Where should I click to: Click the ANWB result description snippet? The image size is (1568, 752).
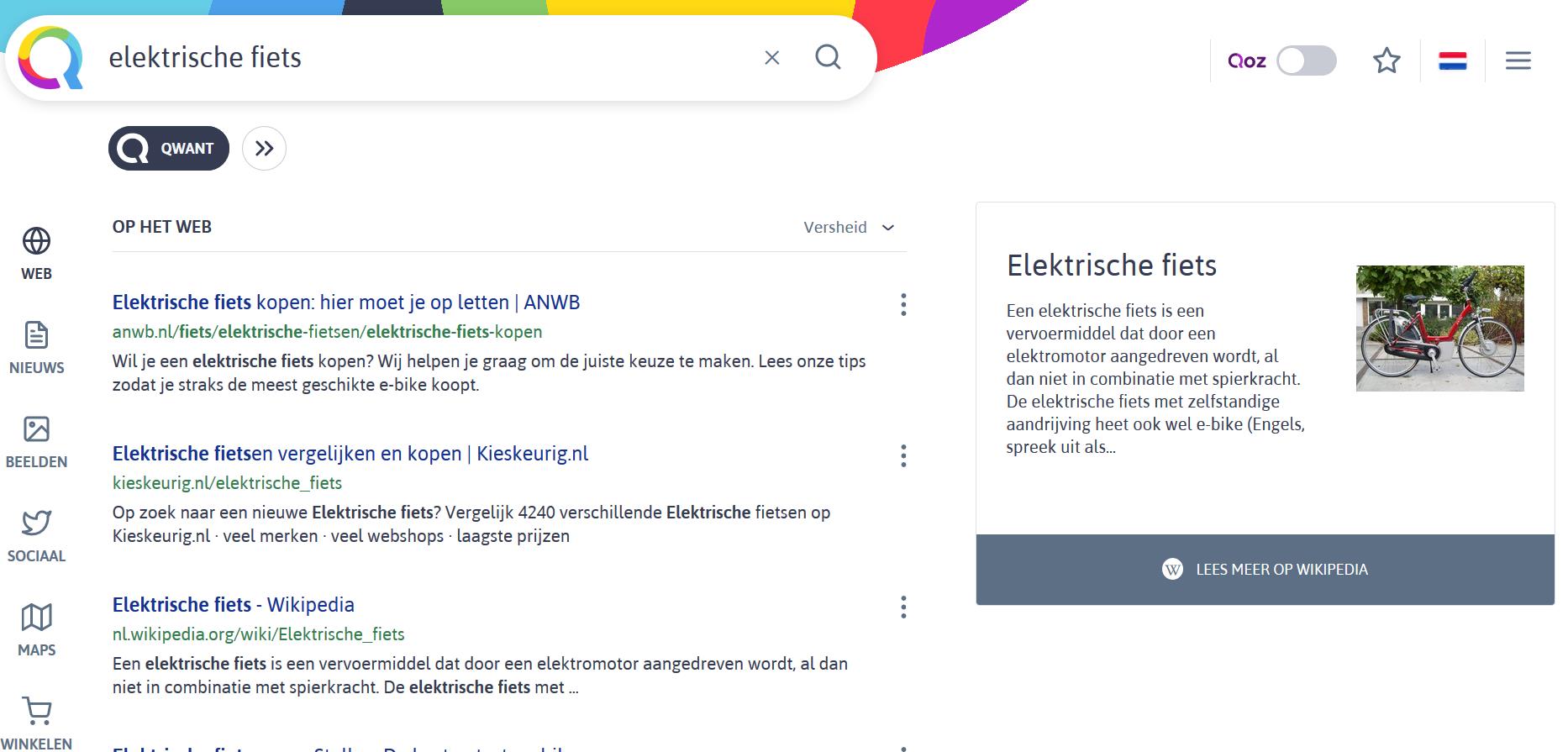489,373
